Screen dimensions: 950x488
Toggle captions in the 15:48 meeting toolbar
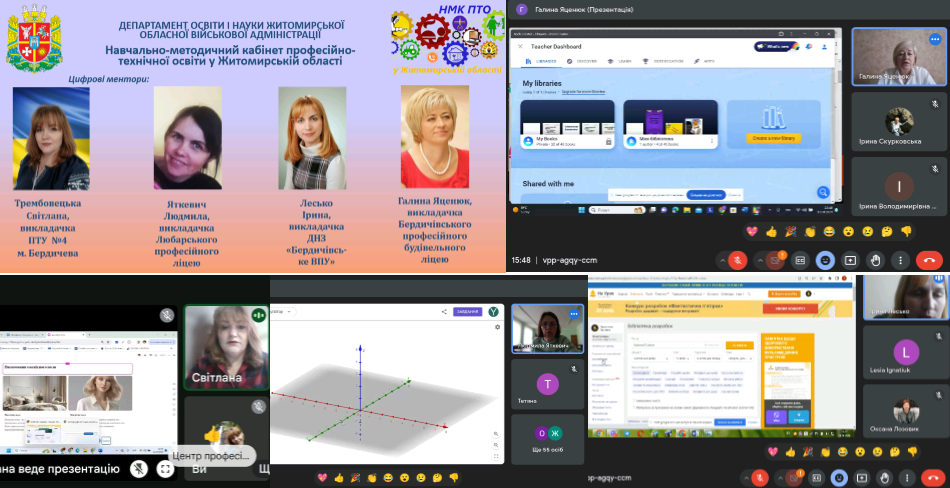(798, 259)
